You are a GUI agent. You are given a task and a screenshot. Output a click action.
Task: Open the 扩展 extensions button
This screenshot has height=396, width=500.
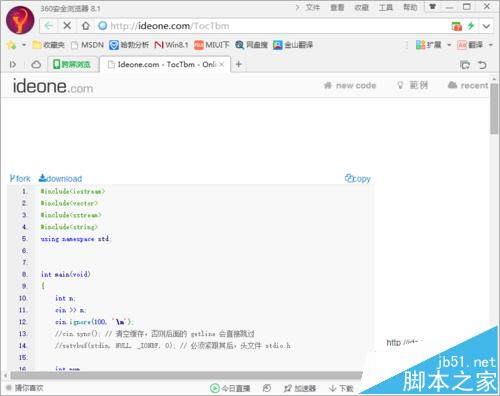click(x=429, y=45)
